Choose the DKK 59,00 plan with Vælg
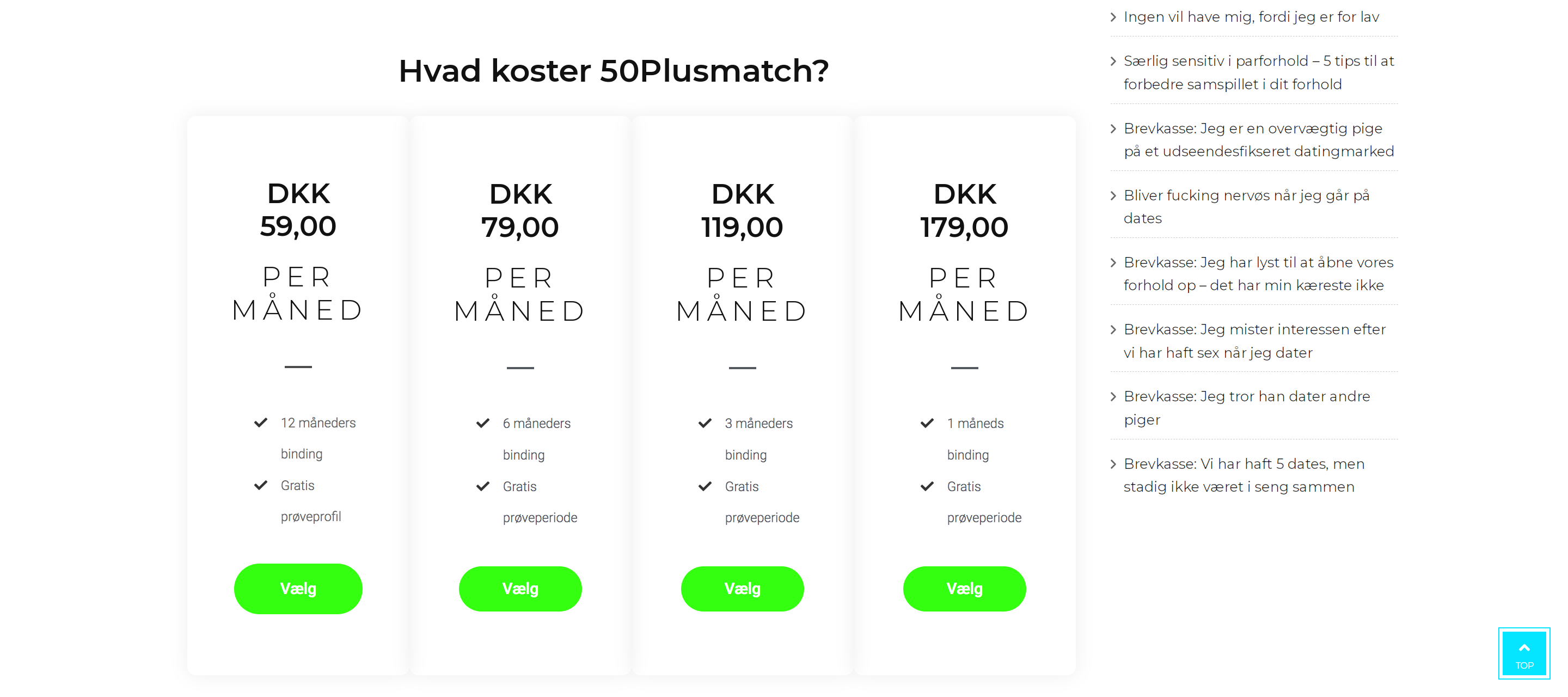 click(298, 589)
